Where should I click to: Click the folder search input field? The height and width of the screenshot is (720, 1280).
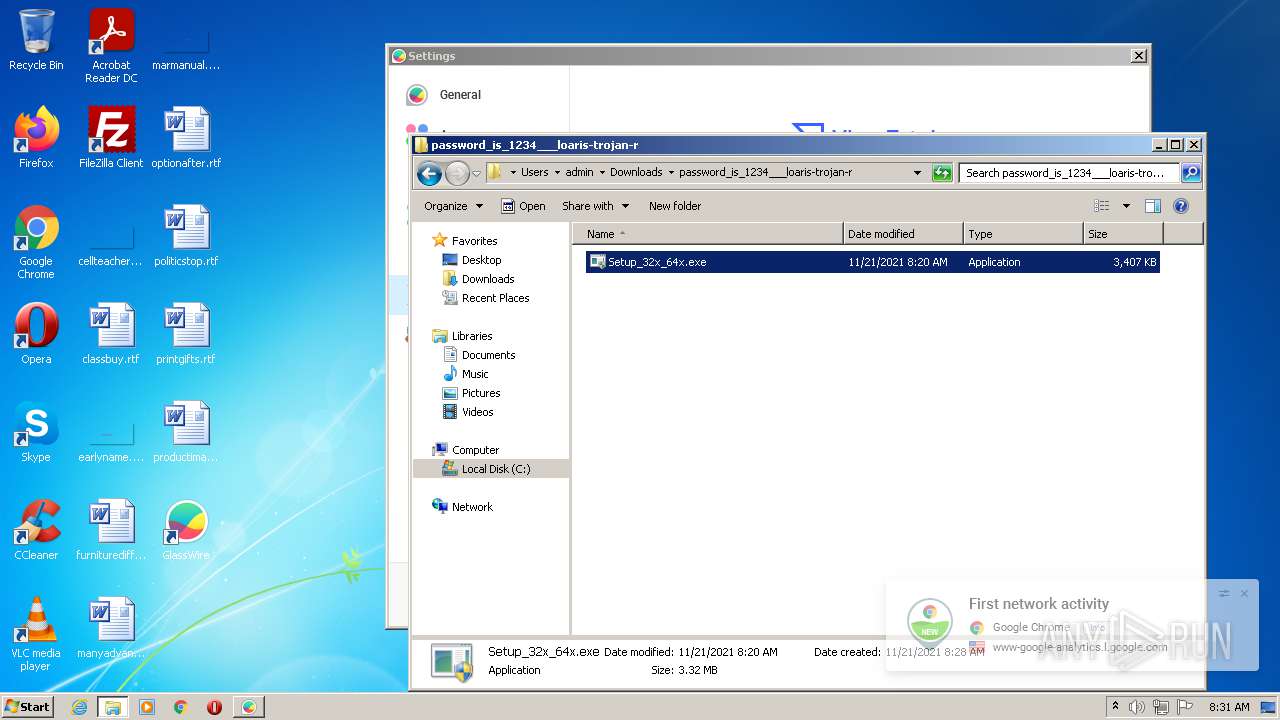click(1069, 173)
